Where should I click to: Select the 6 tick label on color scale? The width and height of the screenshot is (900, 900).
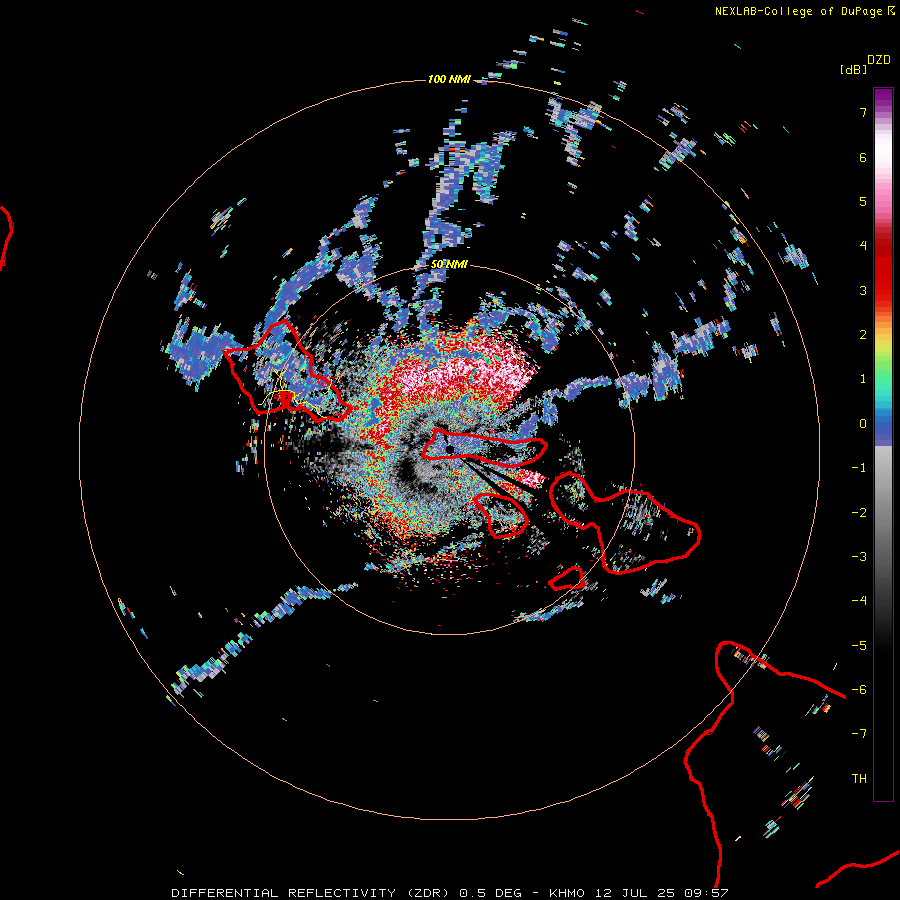coord(862,157)
